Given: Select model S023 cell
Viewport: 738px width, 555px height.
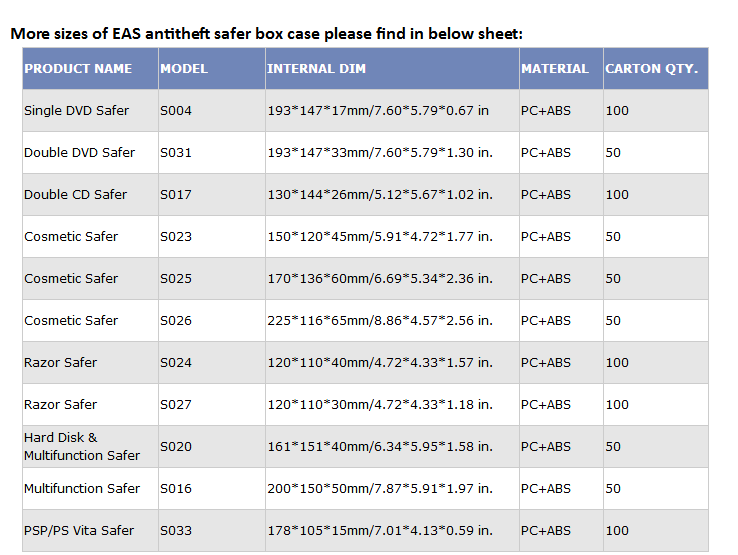Looking at the screenshot, I should tap(212, 236).
